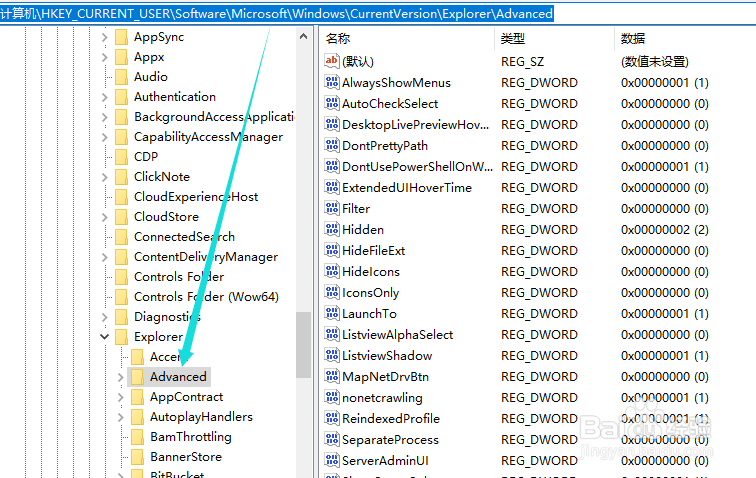This screenshot has width=756, height=478.
Task: Click the REG_SZ type cell
Action: pyautogui.click(x=522, y=62)
